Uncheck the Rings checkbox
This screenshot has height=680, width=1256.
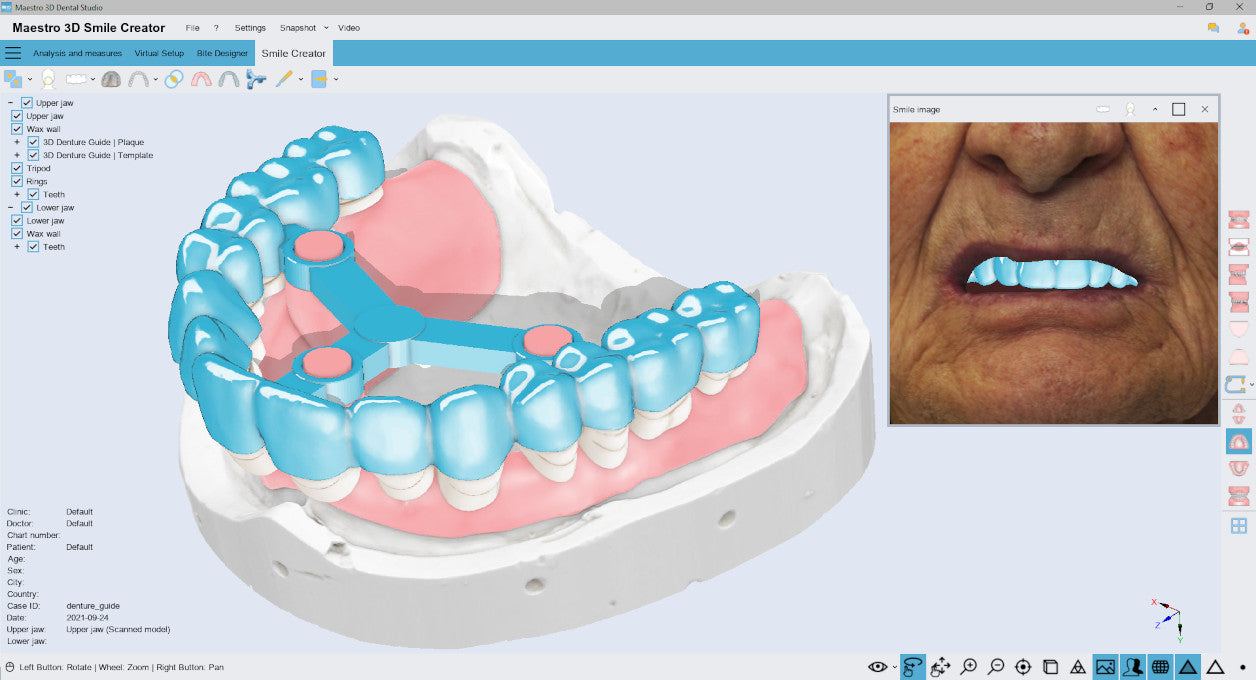click(17, 181)
